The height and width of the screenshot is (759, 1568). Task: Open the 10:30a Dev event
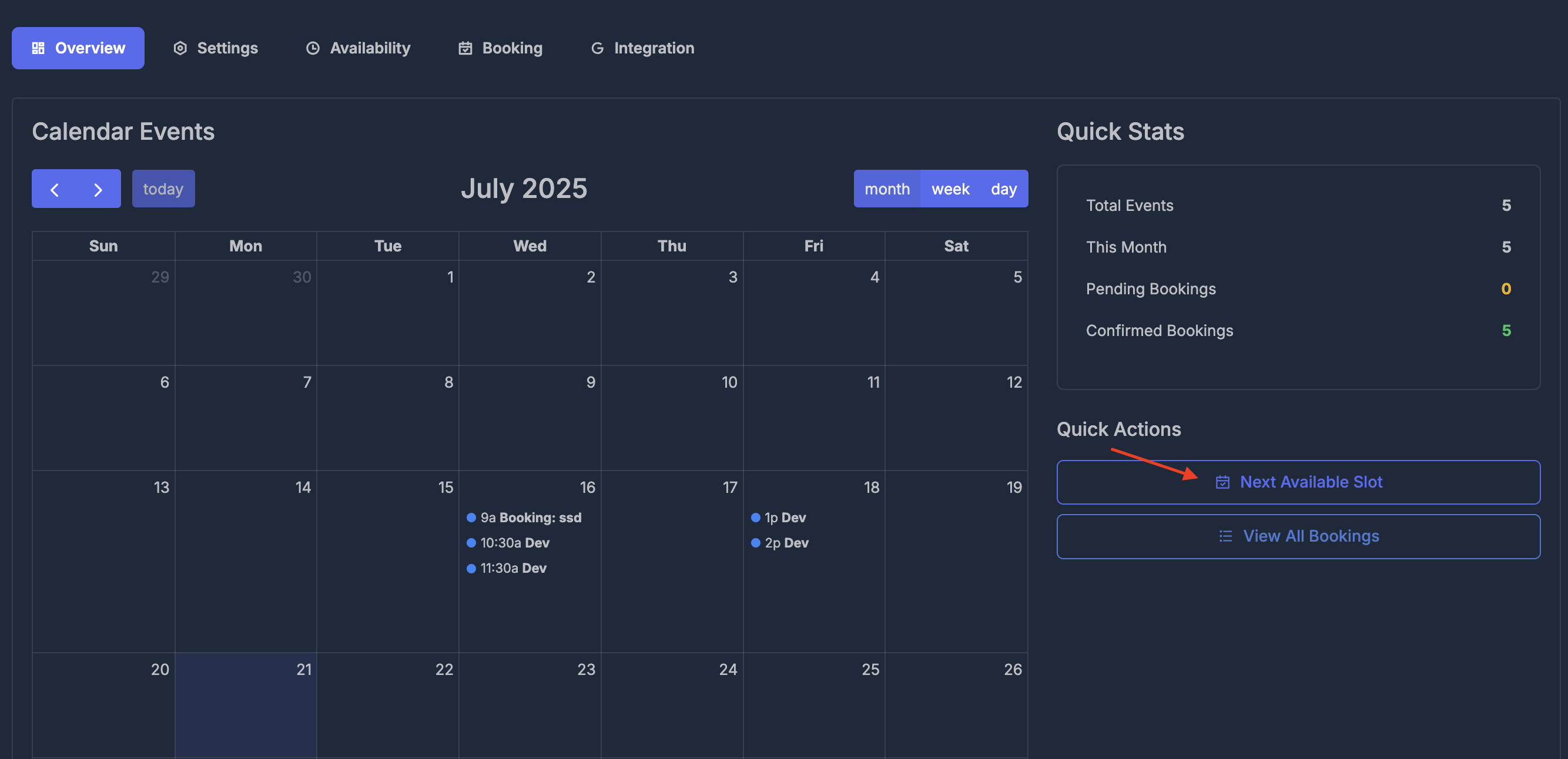[x=530, y=543]
